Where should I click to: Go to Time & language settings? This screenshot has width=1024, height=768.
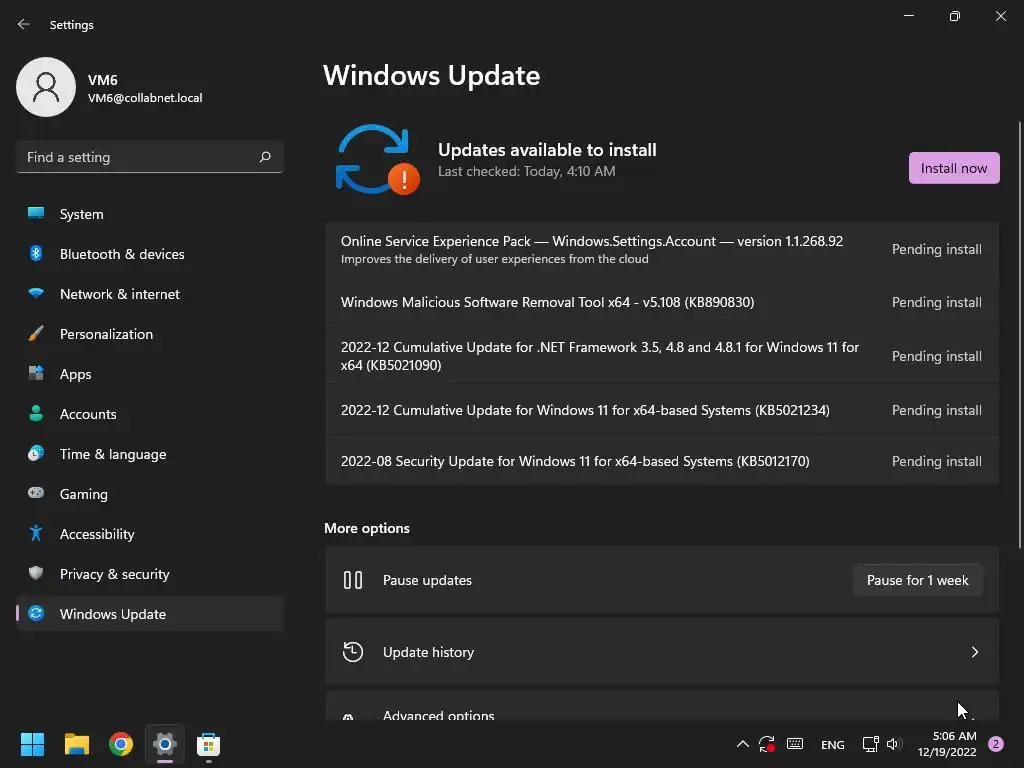pyautogui.click(x=150, y=454)
